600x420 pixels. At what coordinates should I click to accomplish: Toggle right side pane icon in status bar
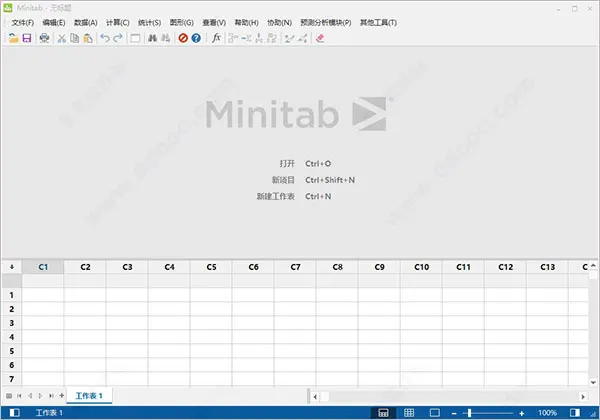tap(575, 413)
